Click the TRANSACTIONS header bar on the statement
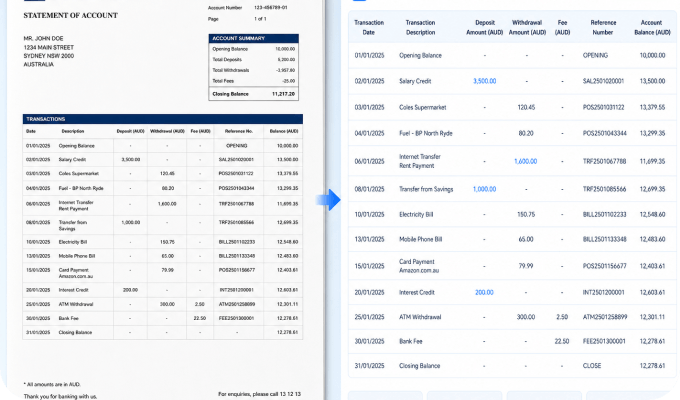 click(163, 119)
